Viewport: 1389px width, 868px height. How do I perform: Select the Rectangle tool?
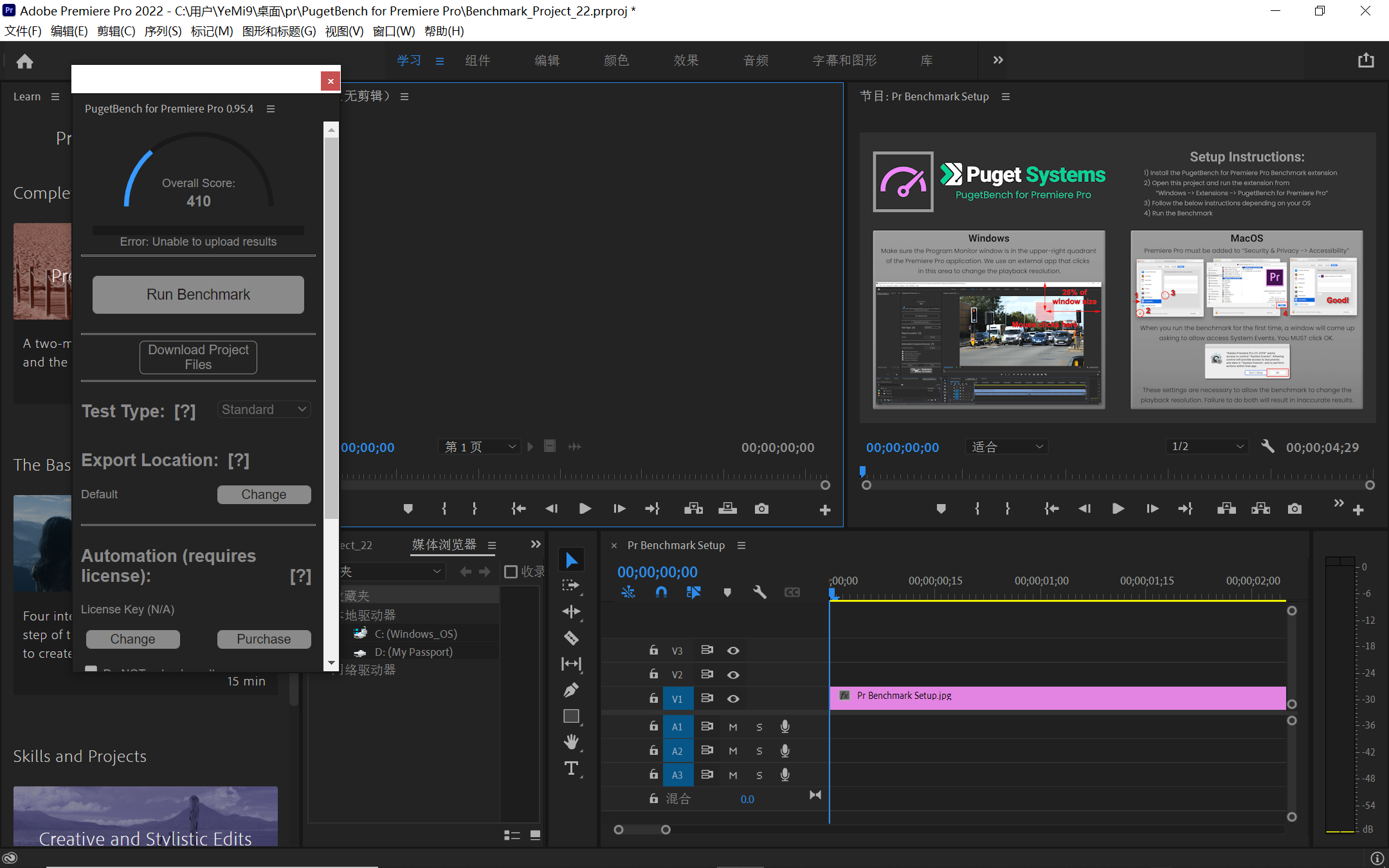[x=571, y=716]
